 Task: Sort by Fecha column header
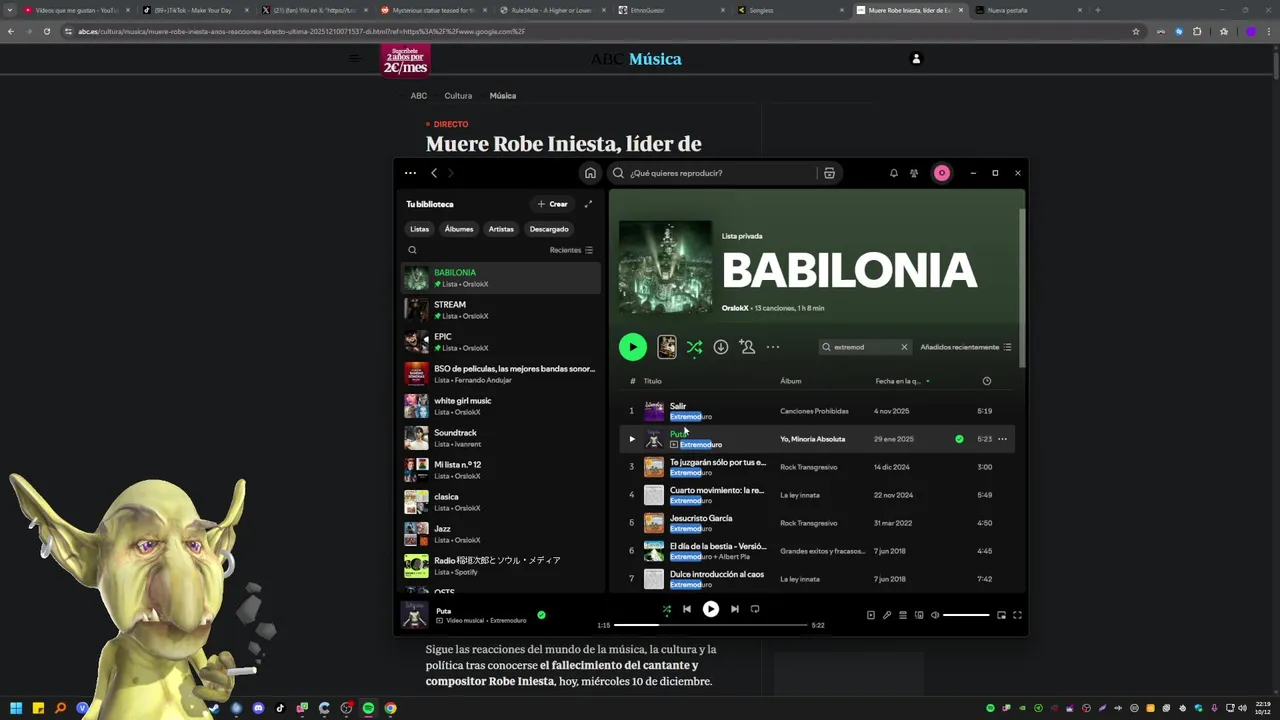point(902,381)
